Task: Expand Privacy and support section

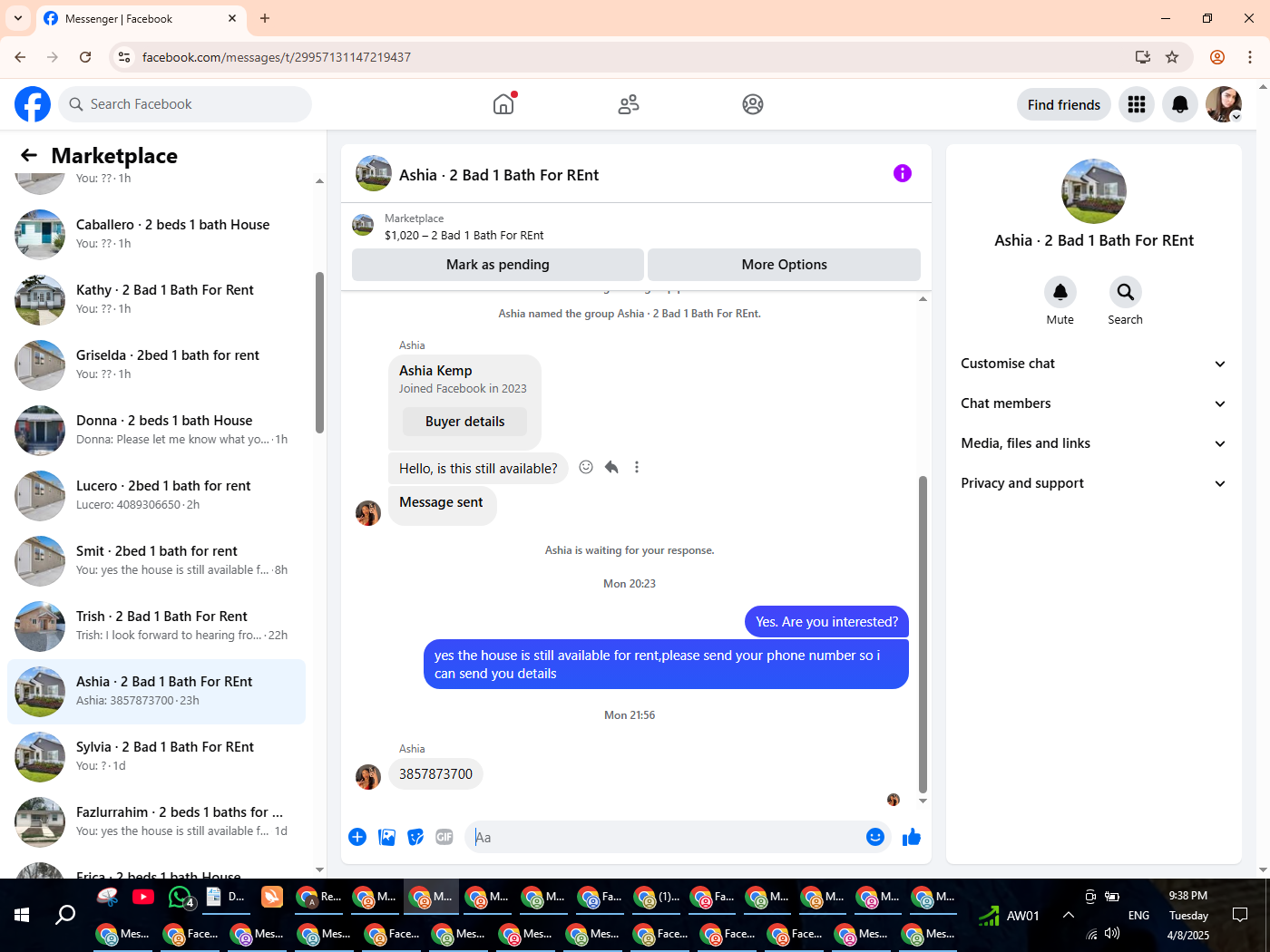Action: [1093, 483]
